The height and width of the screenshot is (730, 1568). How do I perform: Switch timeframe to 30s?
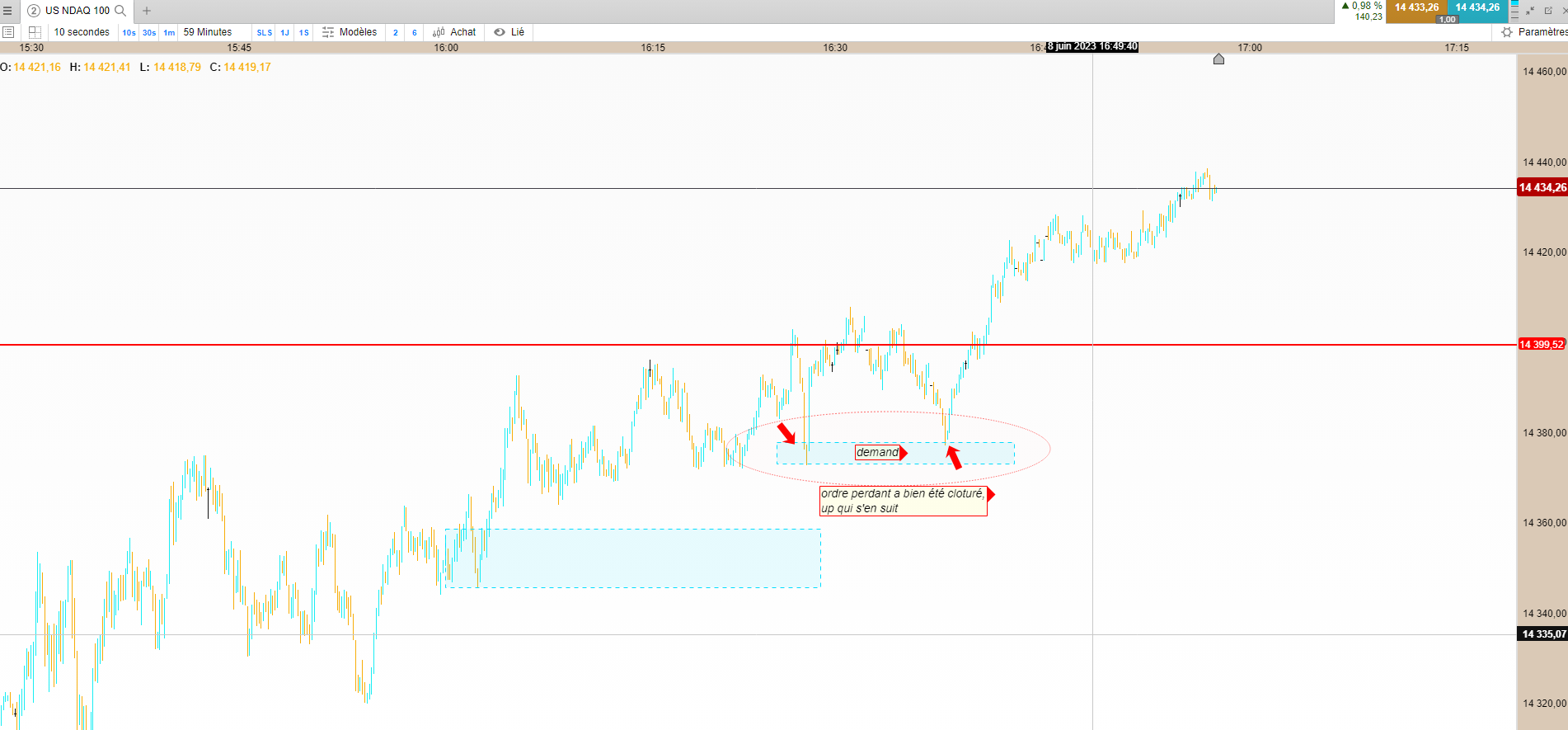coord(149,33)
